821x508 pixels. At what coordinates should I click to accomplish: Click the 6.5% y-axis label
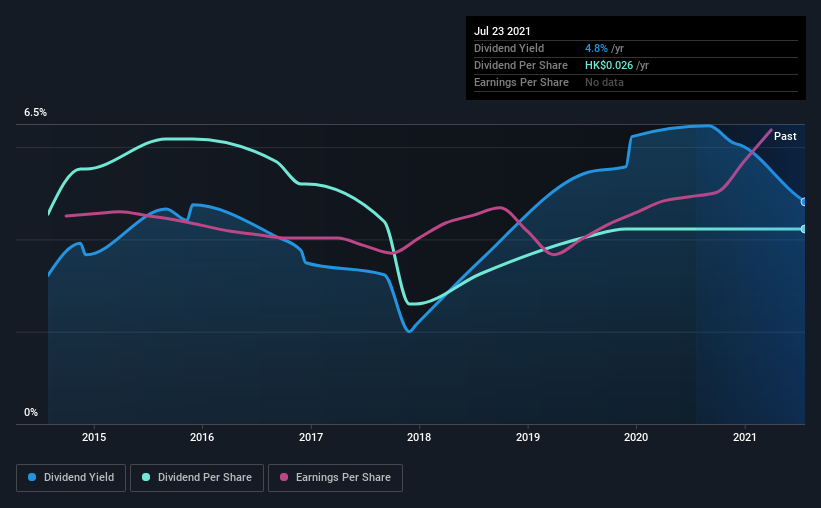[35, 113]
